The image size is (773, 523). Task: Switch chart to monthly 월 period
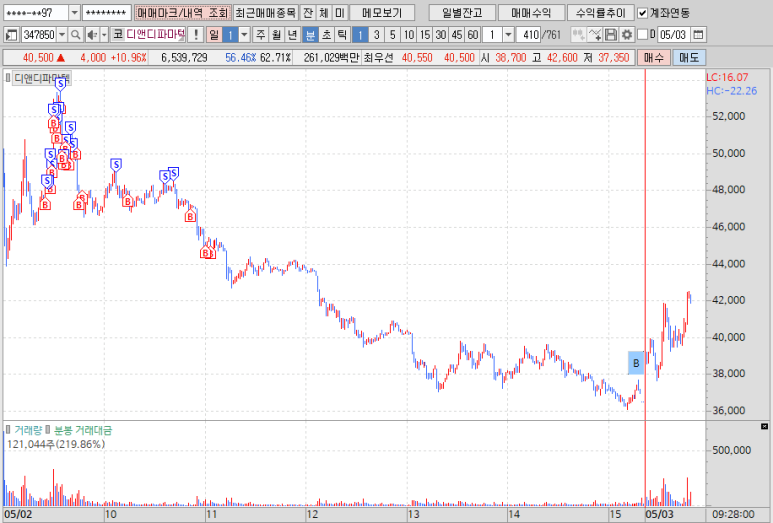click(277, 35)
